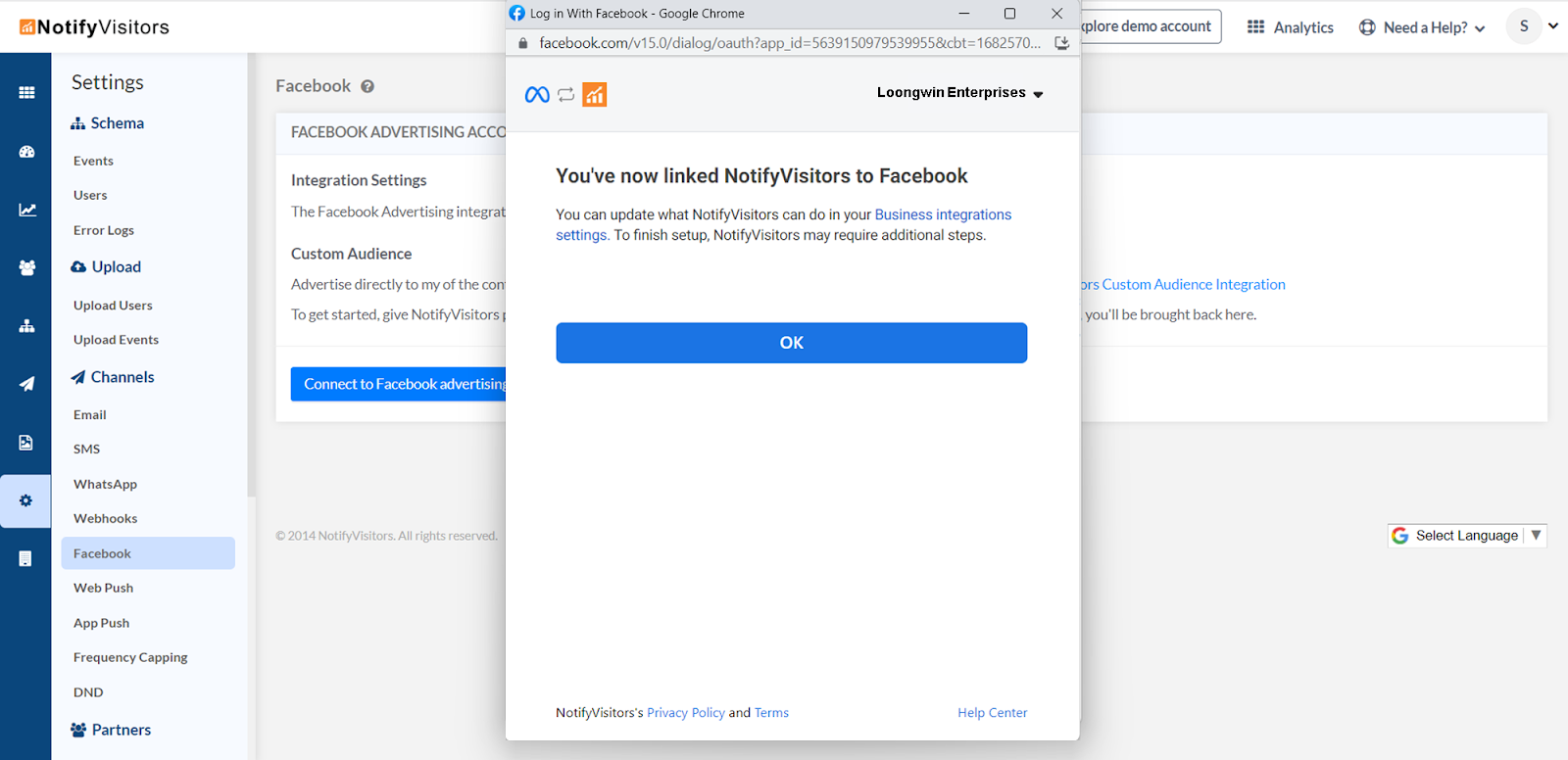Viewport: 1568px width, 760px height.
Task: Maximize the Facebook login popup window
Action: tap(1009, 14)
